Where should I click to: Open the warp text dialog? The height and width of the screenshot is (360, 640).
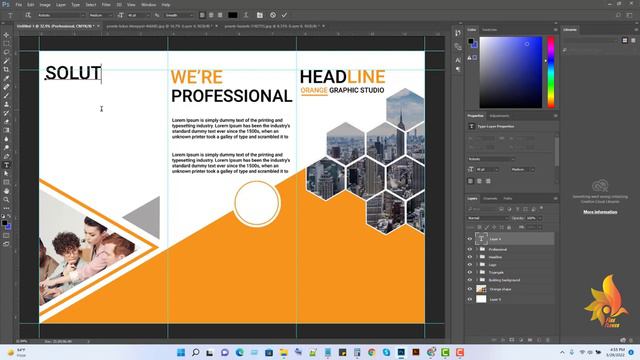click(x=246, y=15)
